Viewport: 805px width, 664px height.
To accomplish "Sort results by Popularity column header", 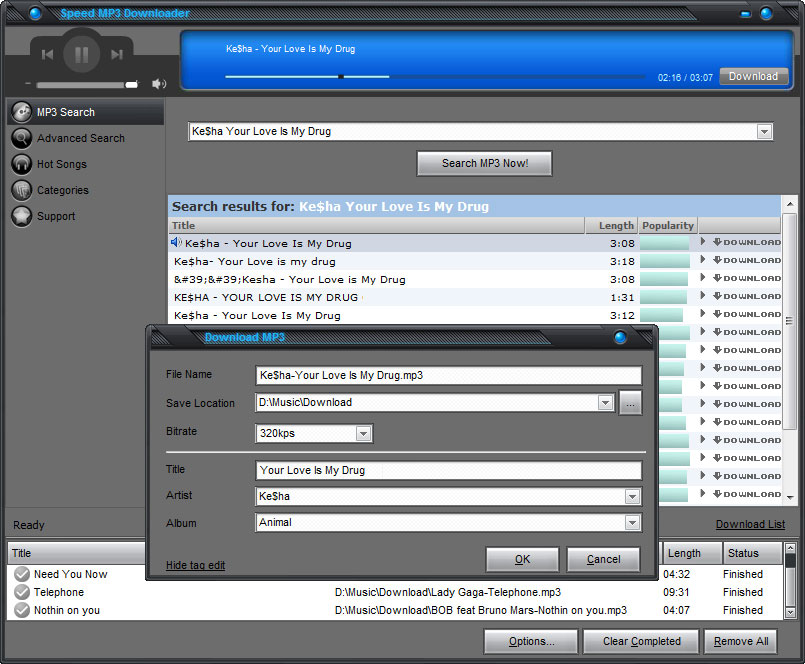I will pyautogui.click(x=667, y=225).
